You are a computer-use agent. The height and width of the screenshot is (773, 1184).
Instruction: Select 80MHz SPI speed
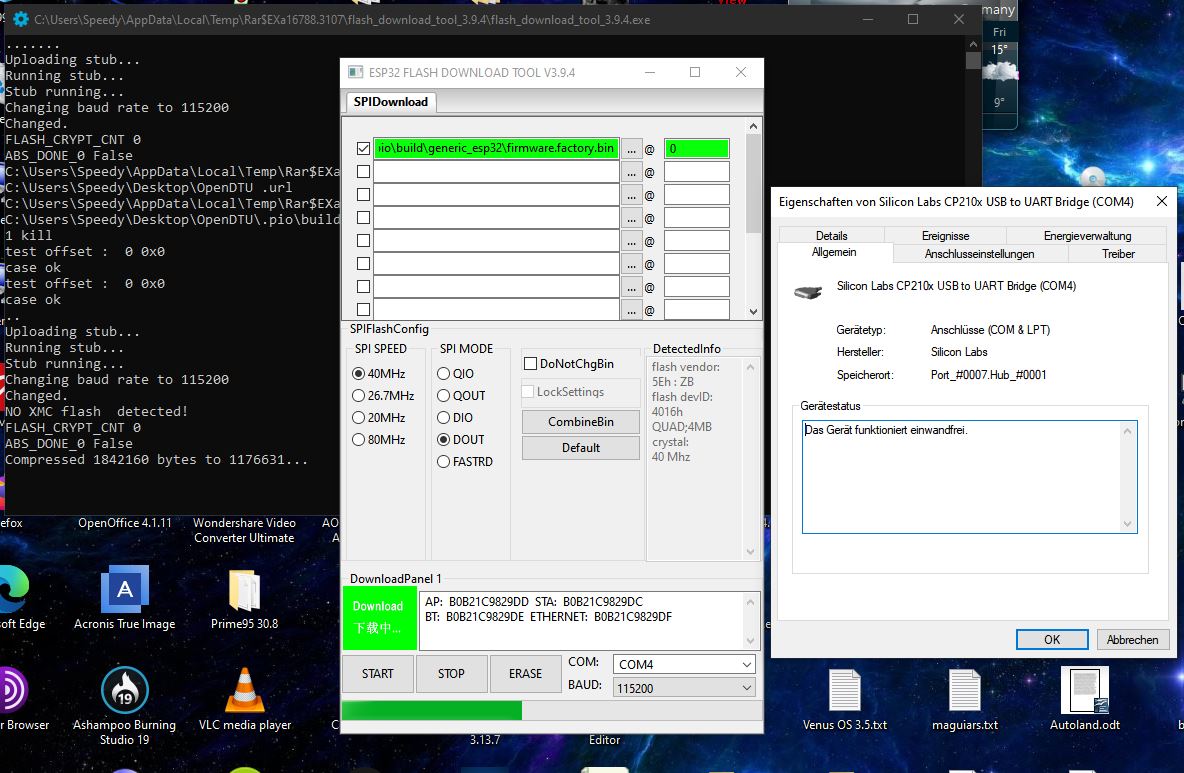[359, 440]
